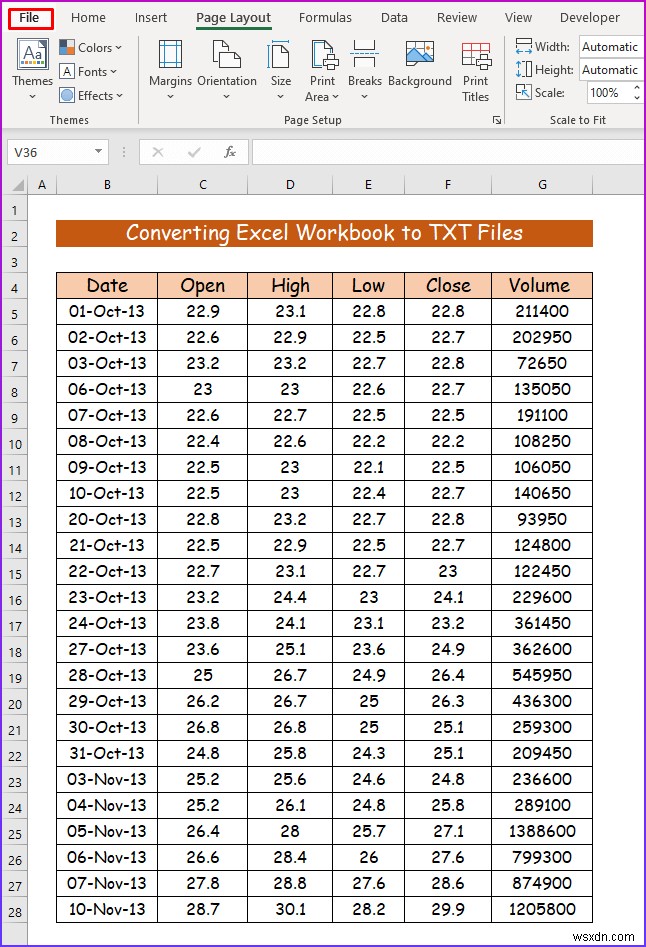Open theme Fonts dropdown

pyautogui.click(x=88, y=71)
